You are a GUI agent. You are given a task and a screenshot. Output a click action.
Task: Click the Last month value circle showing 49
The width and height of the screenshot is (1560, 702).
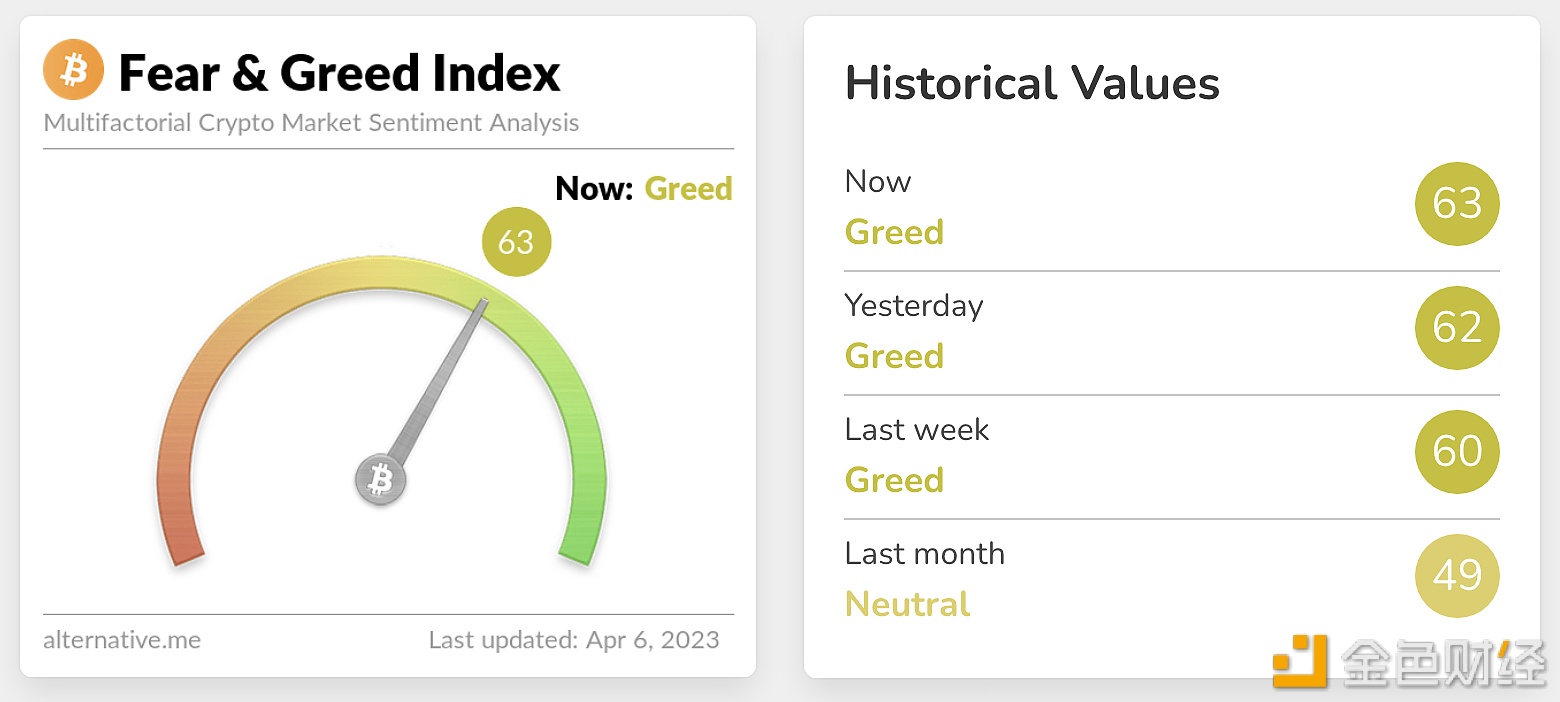point(1457,575)
